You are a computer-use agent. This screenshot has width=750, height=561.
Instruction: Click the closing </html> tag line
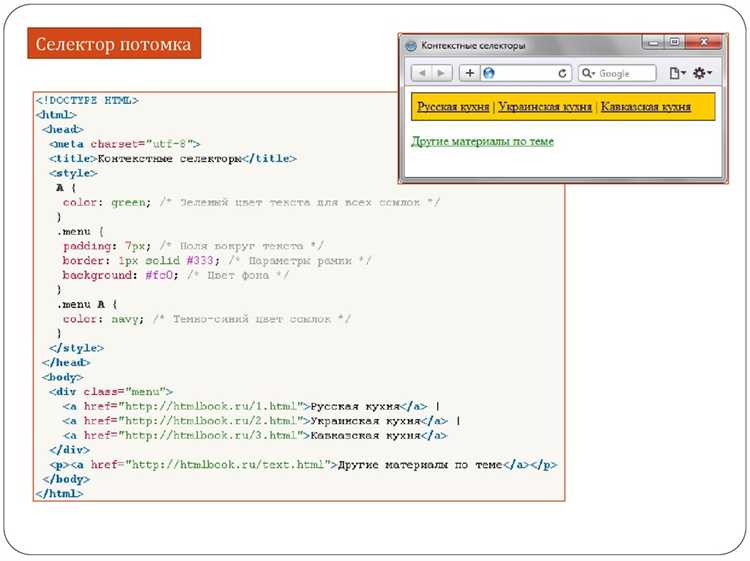tap(59, 494)
